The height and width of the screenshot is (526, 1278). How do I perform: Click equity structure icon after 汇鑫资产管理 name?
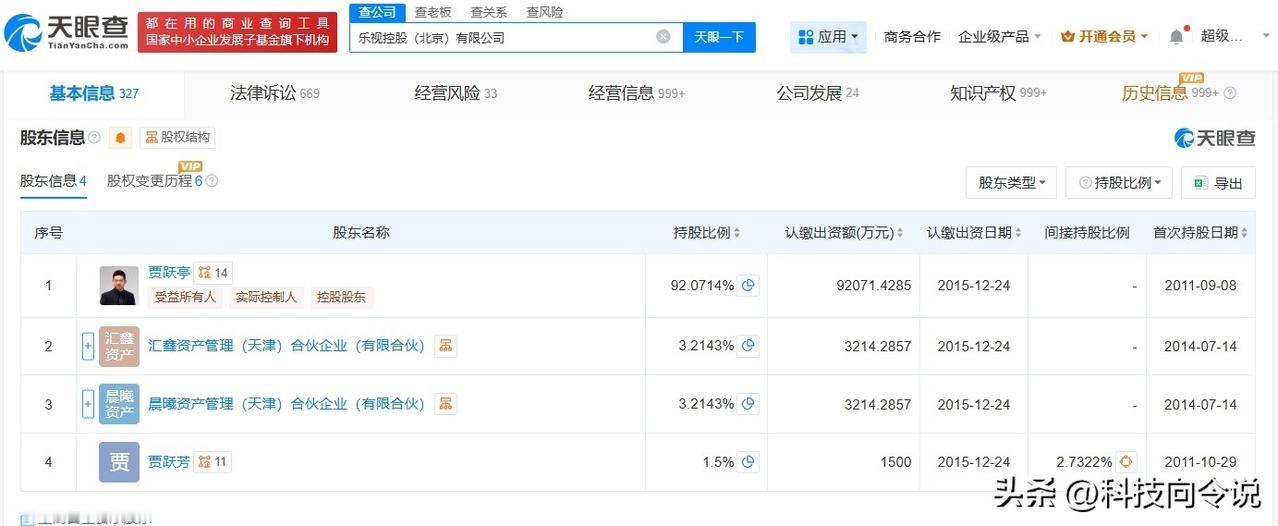[x=446, y=346]
